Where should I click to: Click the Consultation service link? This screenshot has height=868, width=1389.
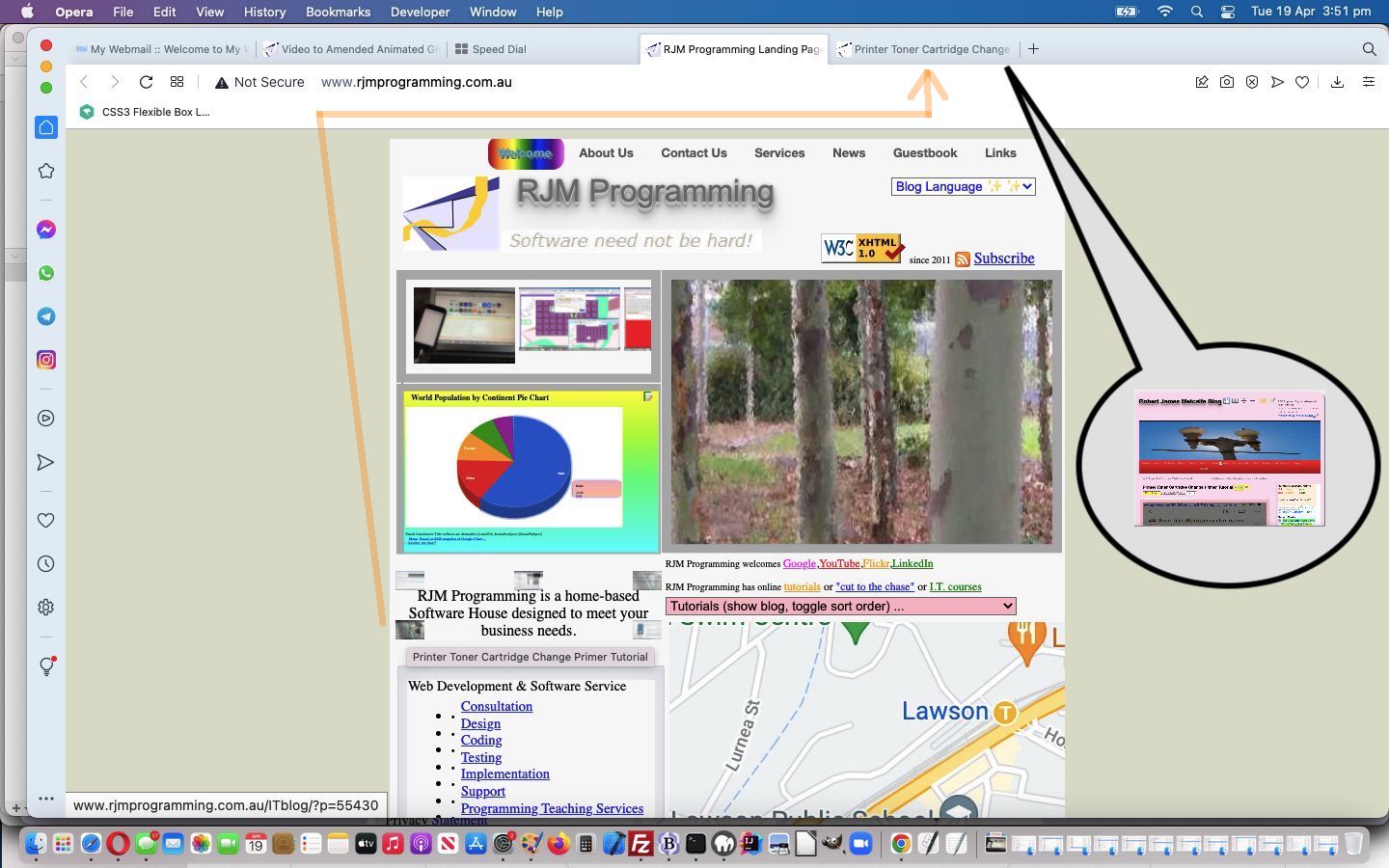coord(497,707)
